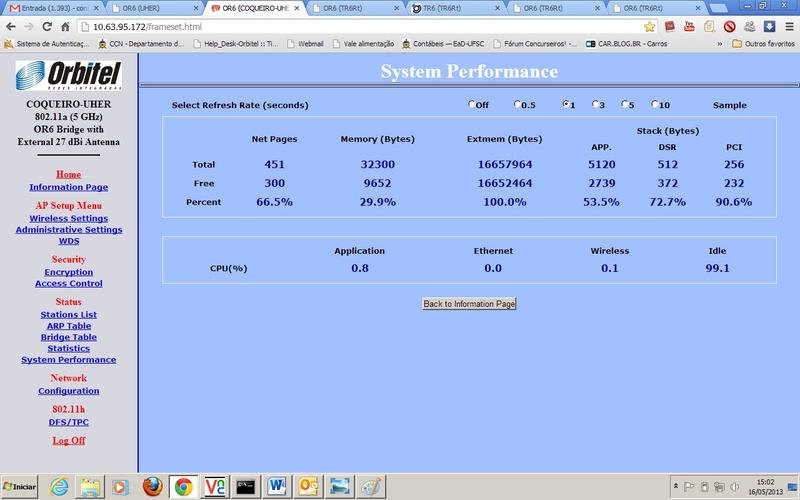
Task: Select the 1 second refresh rate
Action: tap(566, 104)
